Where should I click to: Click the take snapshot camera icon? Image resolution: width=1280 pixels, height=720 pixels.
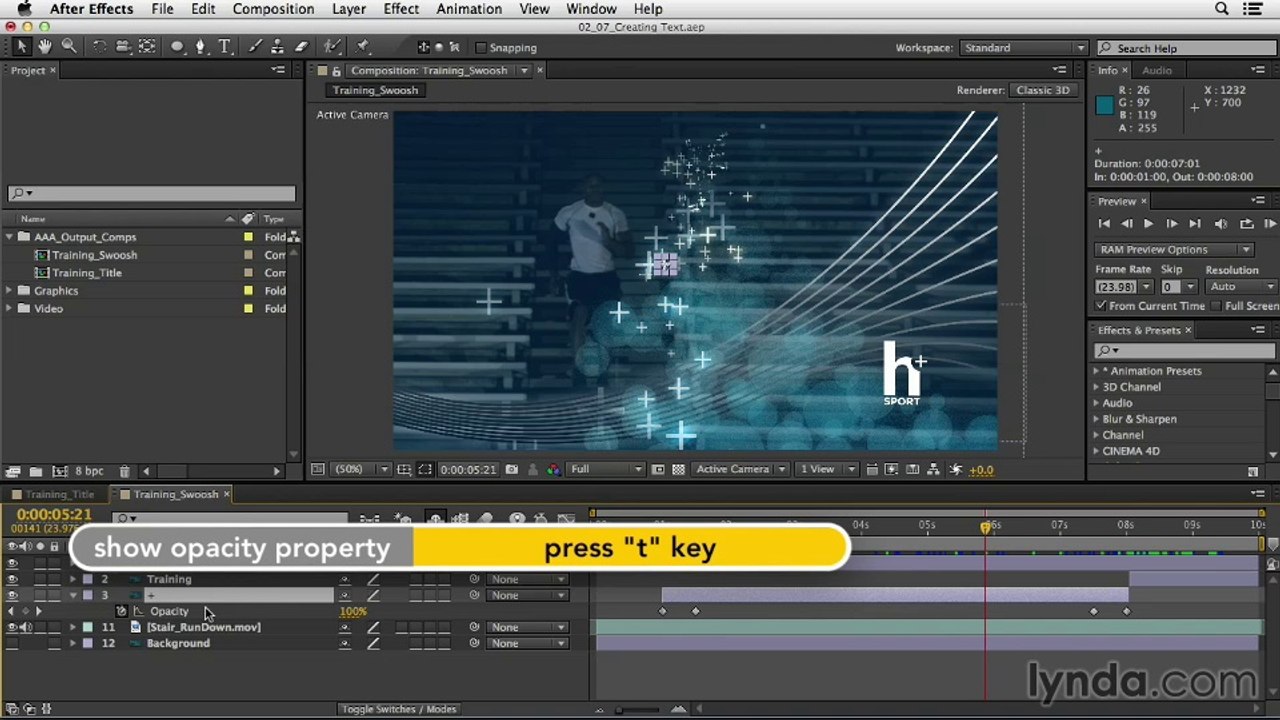pyautogui.click(x=512, y=469)
